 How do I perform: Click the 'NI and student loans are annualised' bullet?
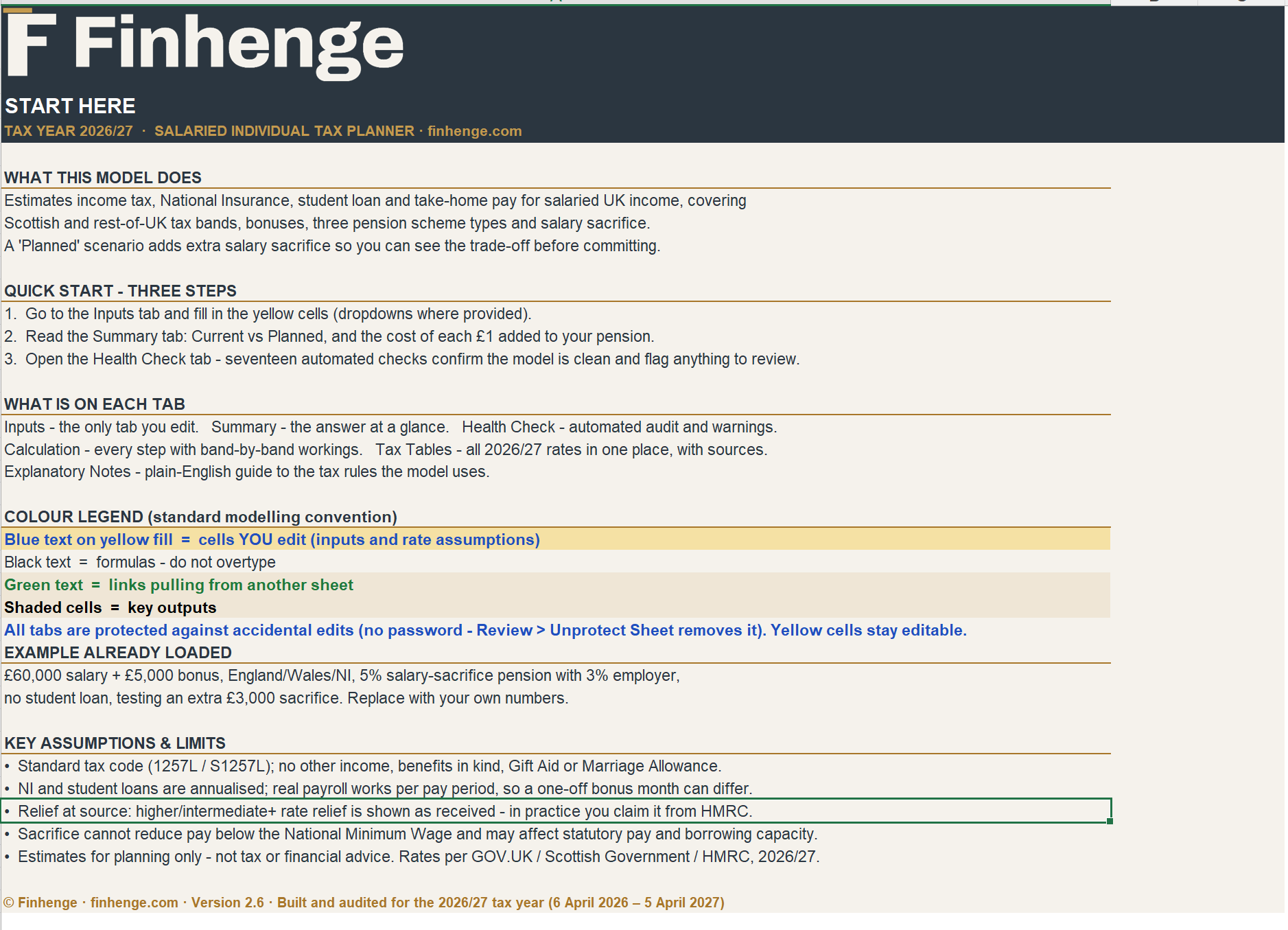[x=379, y=789]
